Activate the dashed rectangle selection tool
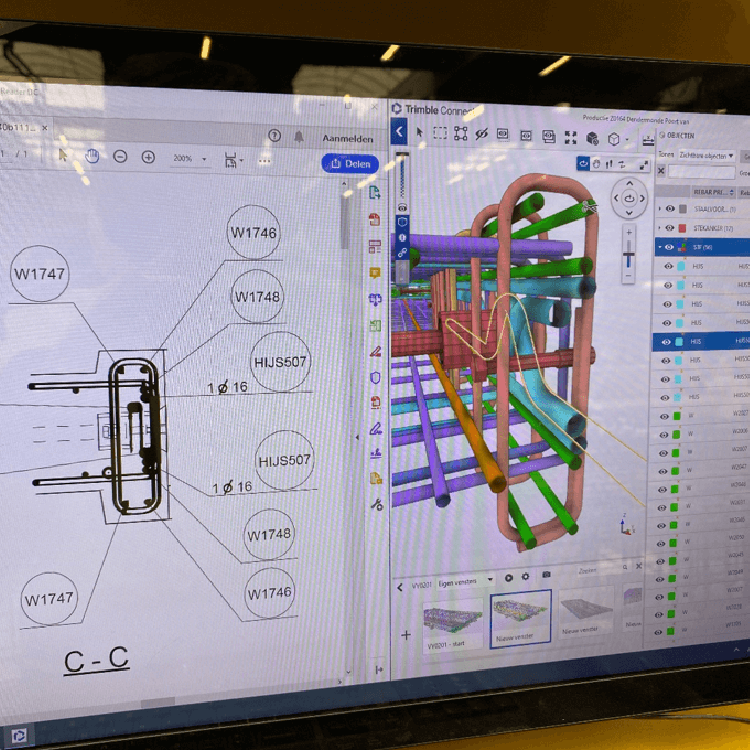 [440, 132]
